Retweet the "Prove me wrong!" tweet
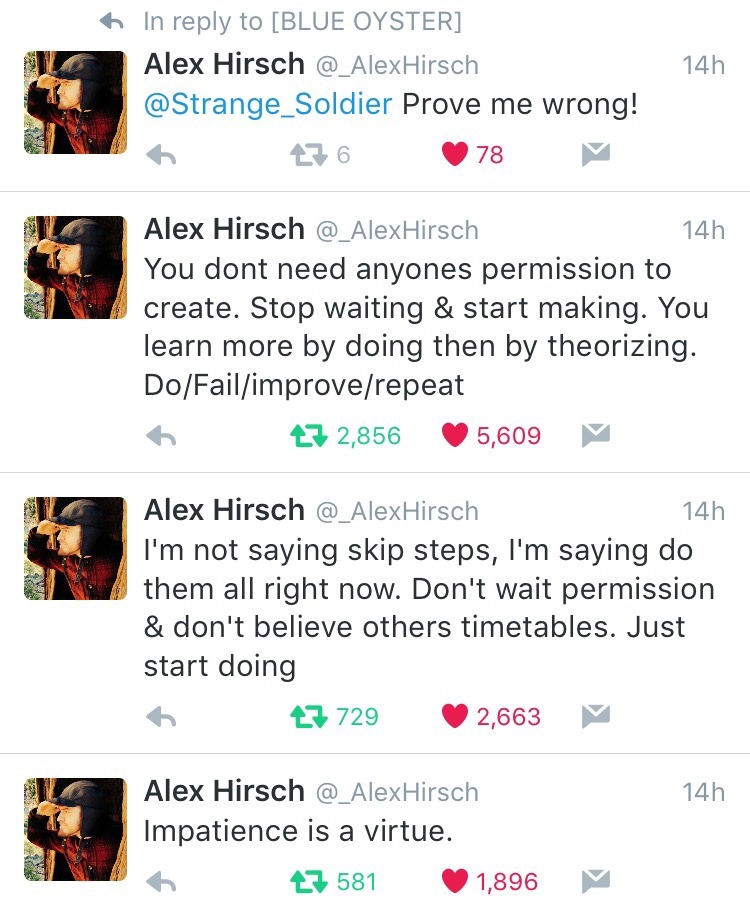The image size is (750, 904). [x=303, y=155]
